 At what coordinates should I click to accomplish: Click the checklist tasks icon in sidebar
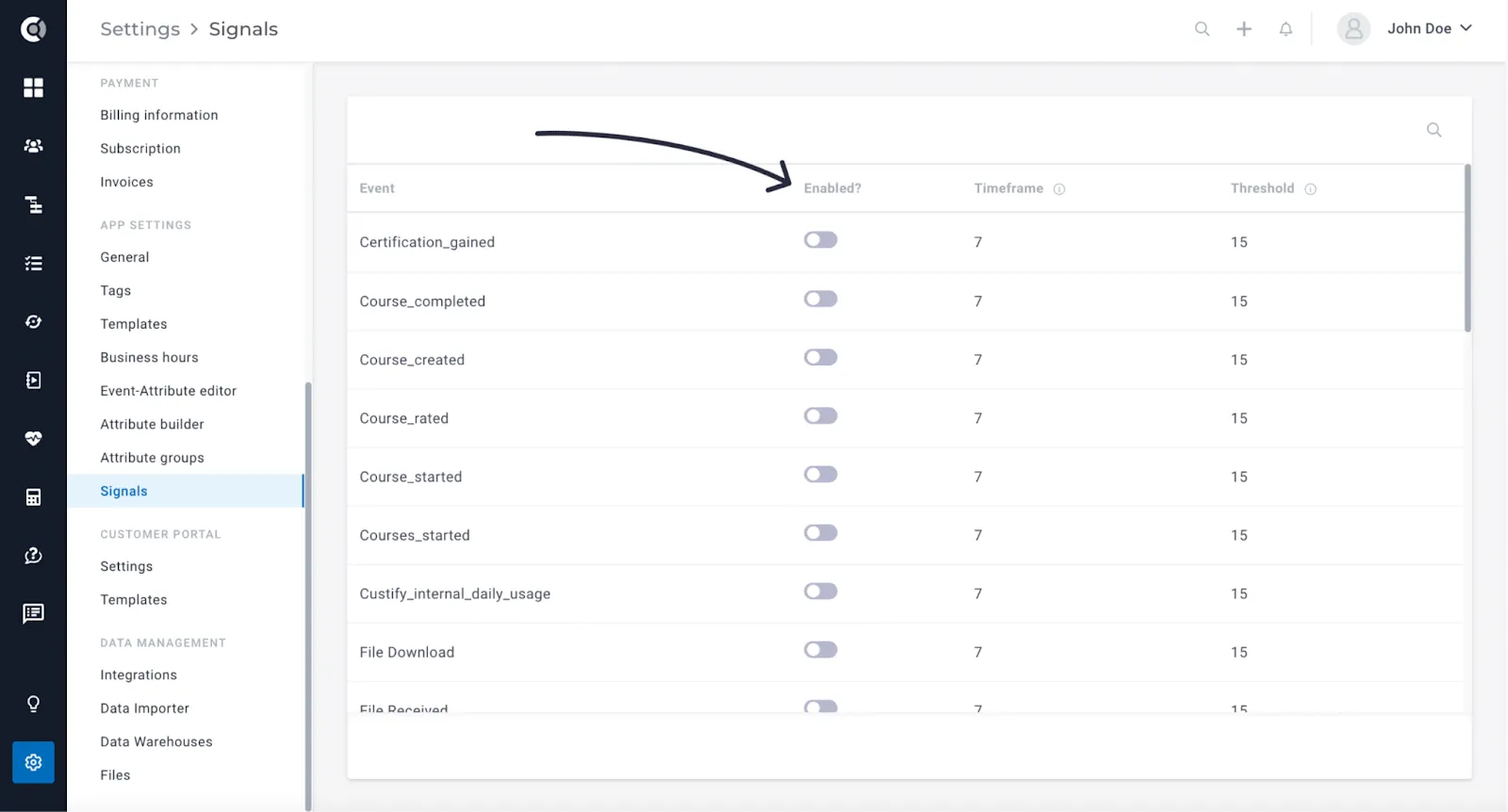pyautogui.click(x=33, y=264)
